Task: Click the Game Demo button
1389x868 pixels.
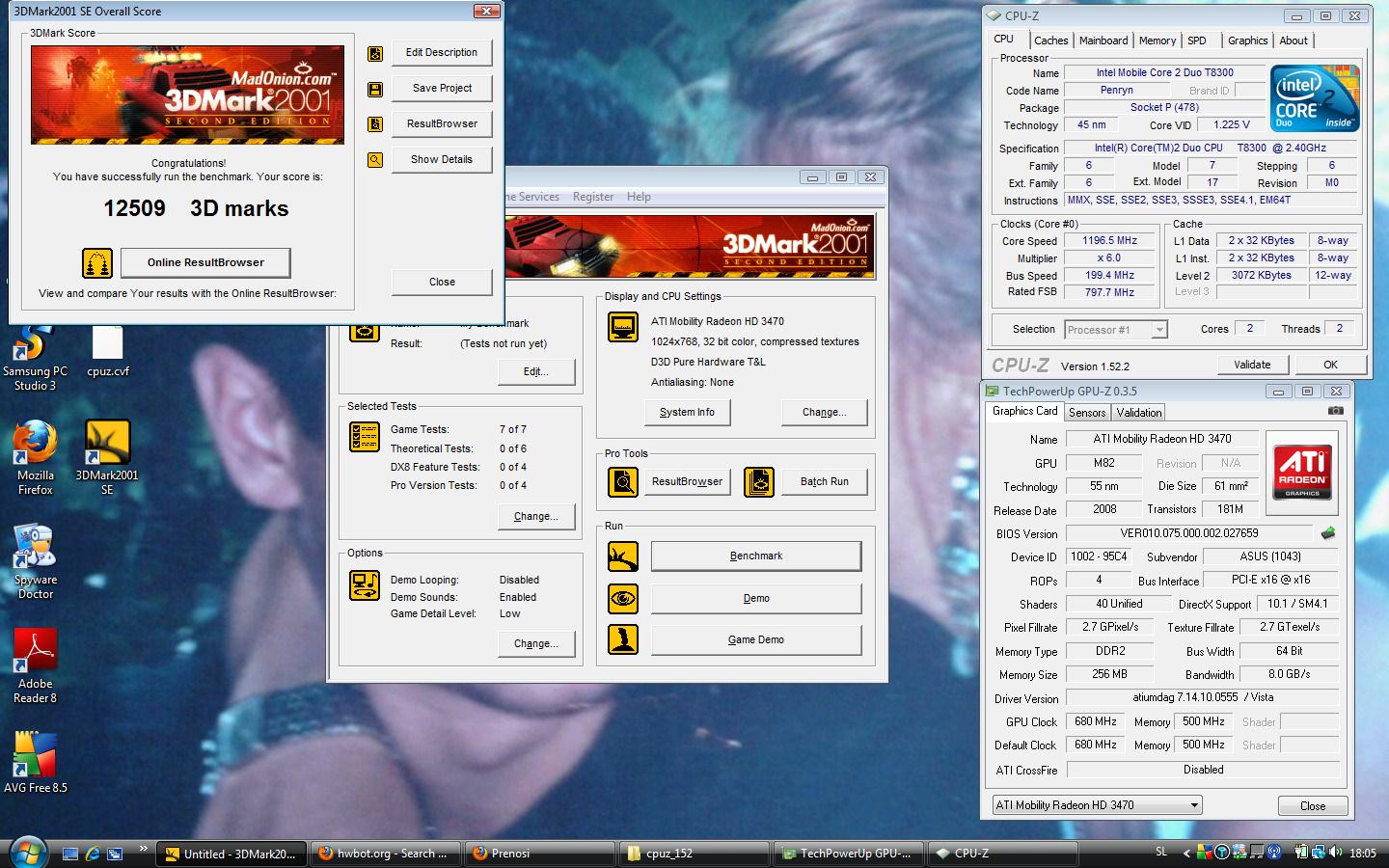Action: click(x=756, y=640)
